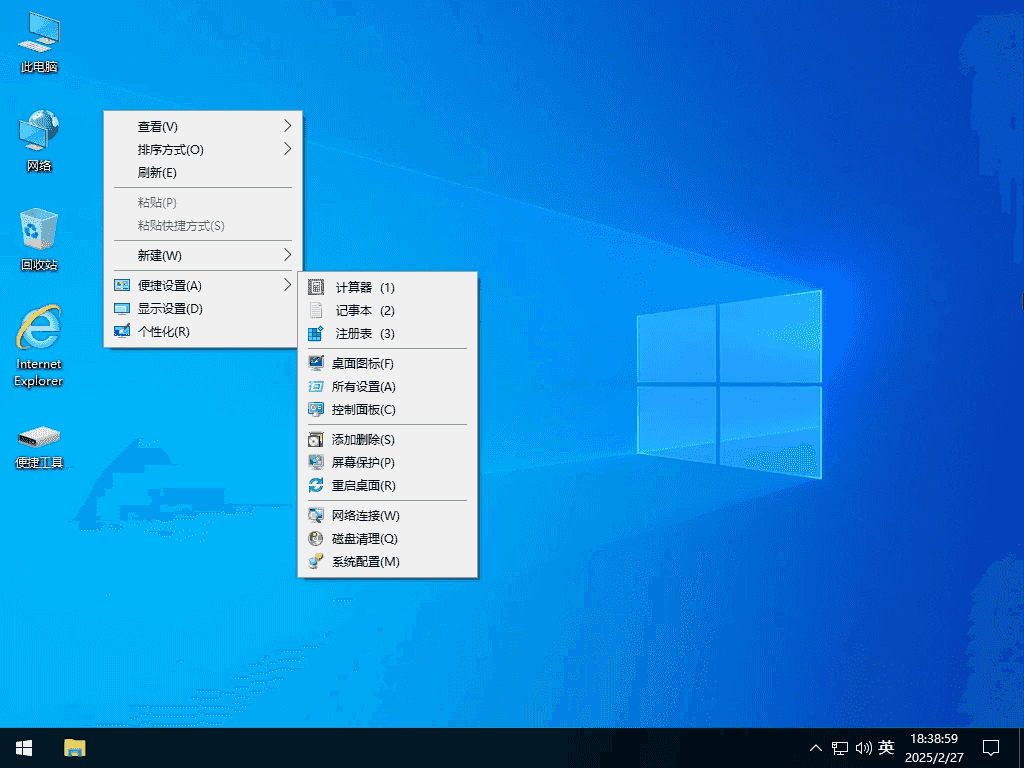Open the Windows Start button
Image resolution: width=1024 pixels, height=768 pixels.
[24, 748]
